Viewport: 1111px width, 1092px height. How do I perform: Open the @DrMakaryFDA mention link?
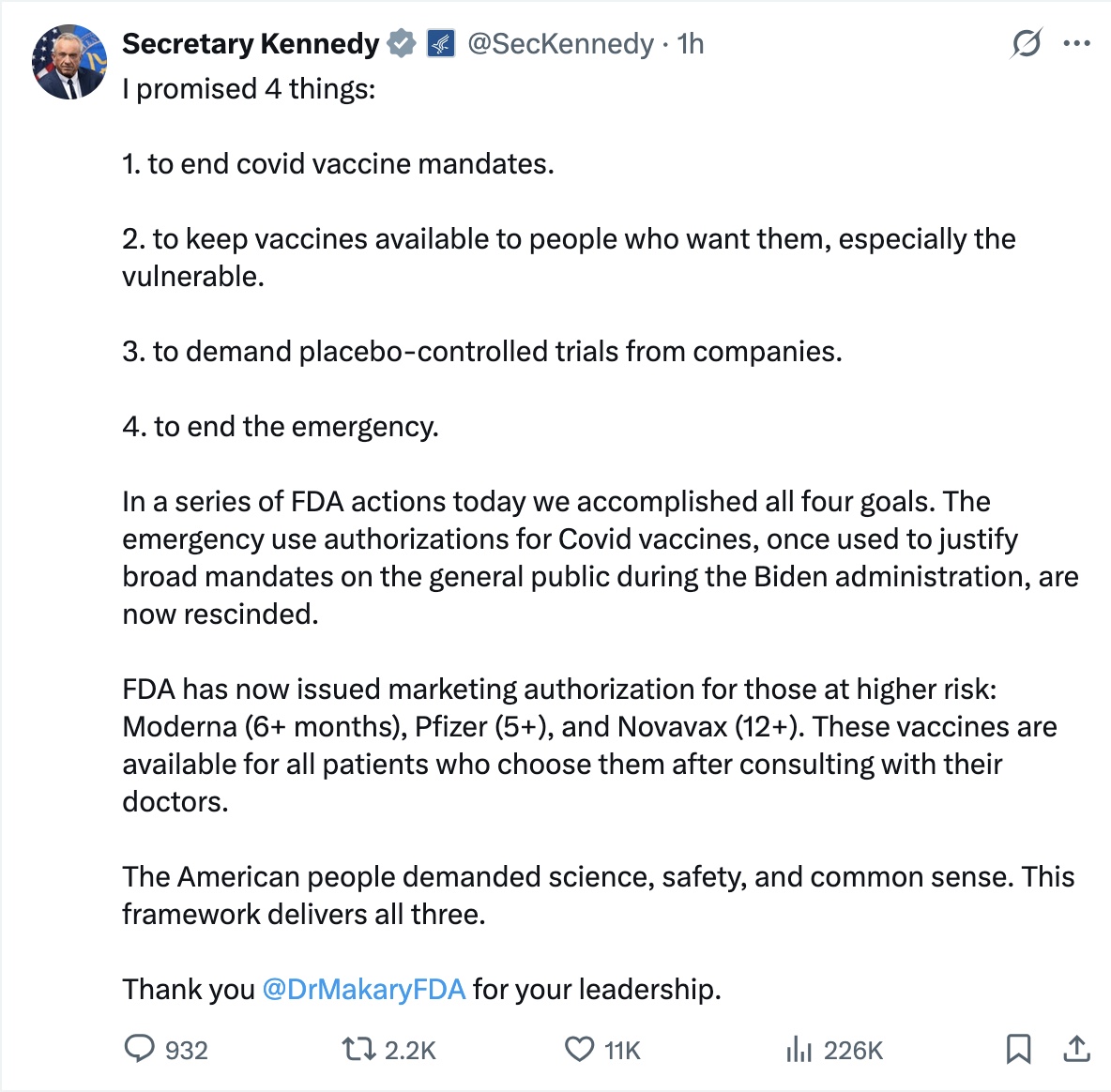pos(363,989)
